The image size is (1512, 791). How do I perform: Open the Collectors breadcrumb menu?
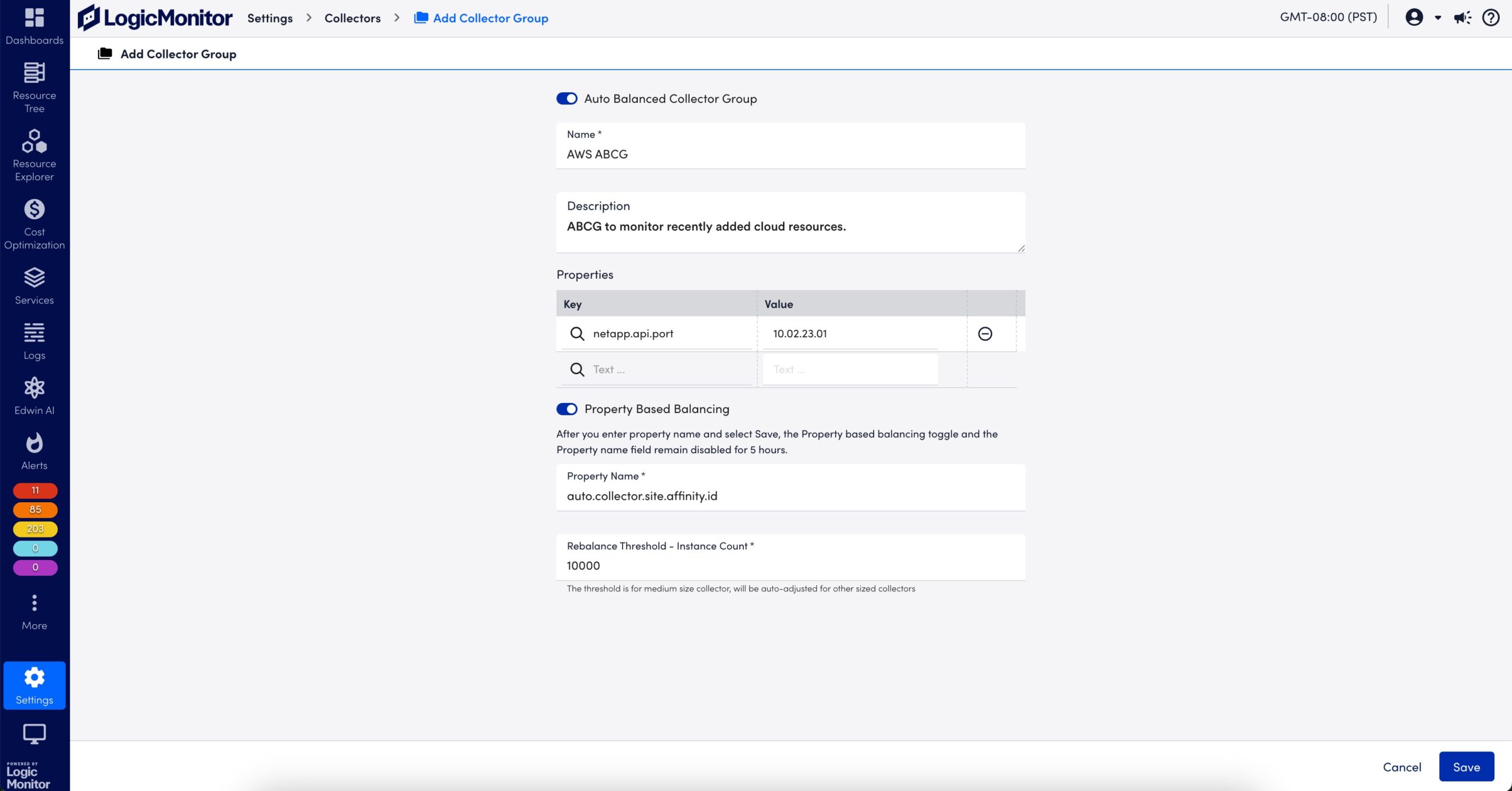(x=351, y=18)
